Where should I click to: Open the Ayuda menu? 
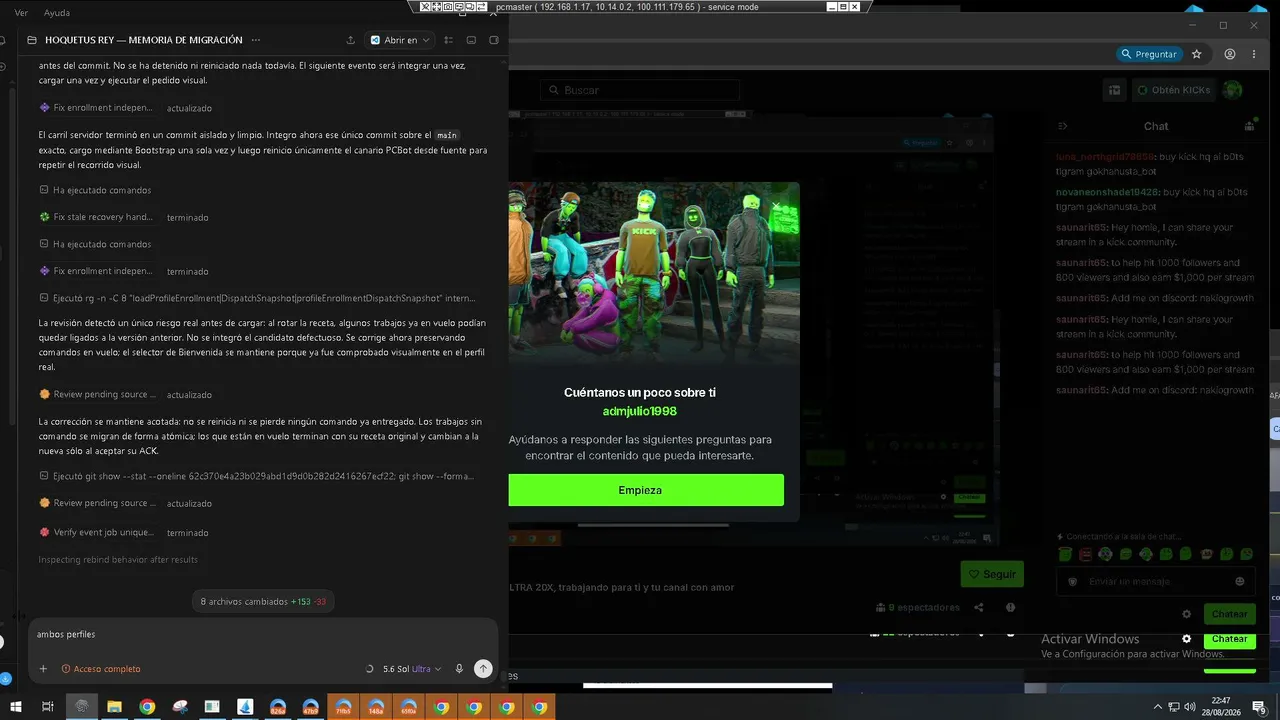click(57, 13)
